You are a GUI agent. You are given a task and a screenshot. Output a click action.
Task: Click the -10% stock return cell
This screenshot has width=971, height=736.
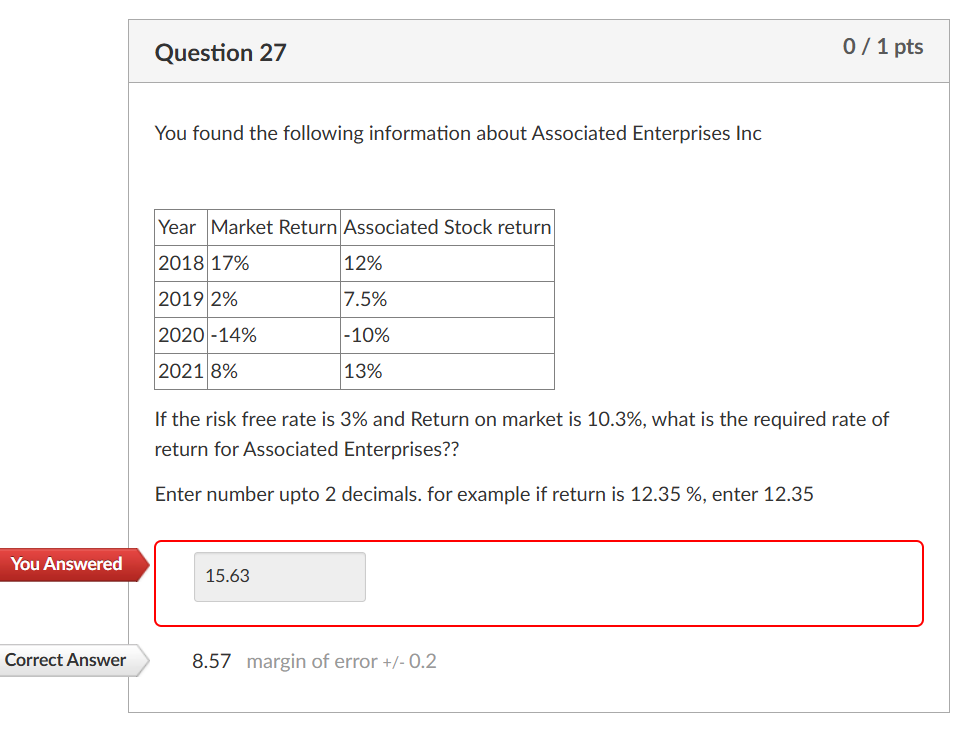(365, 335)
